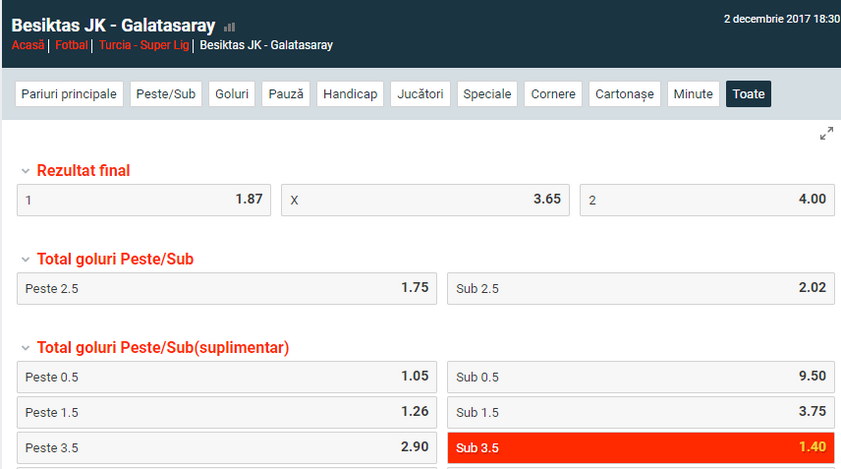Open the Cornere tab
841x469 pixels.
pyautogui.click(x=553, y=94)
